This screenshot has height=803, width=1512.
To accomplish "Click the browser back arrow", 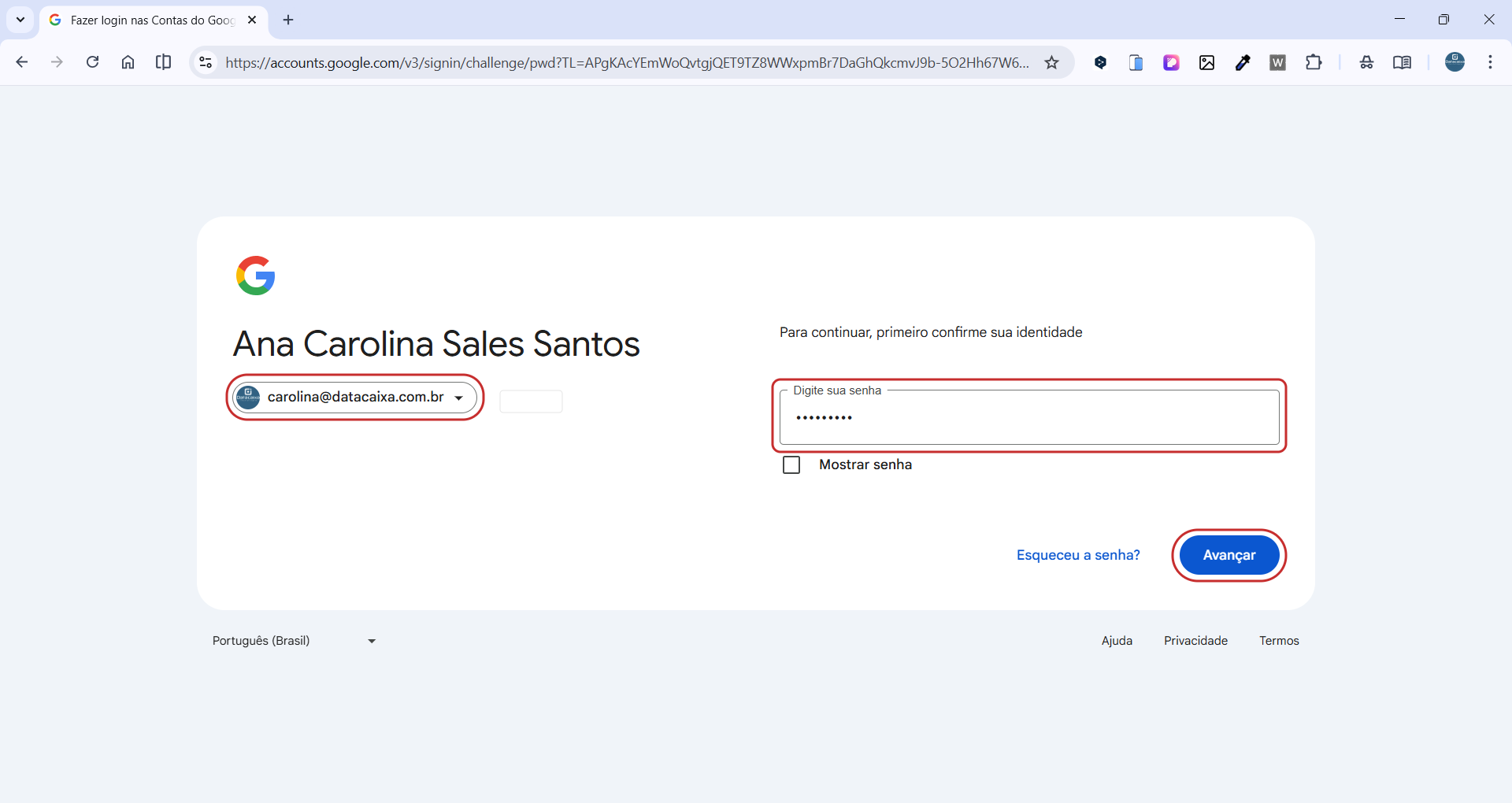I will [22, 62].
